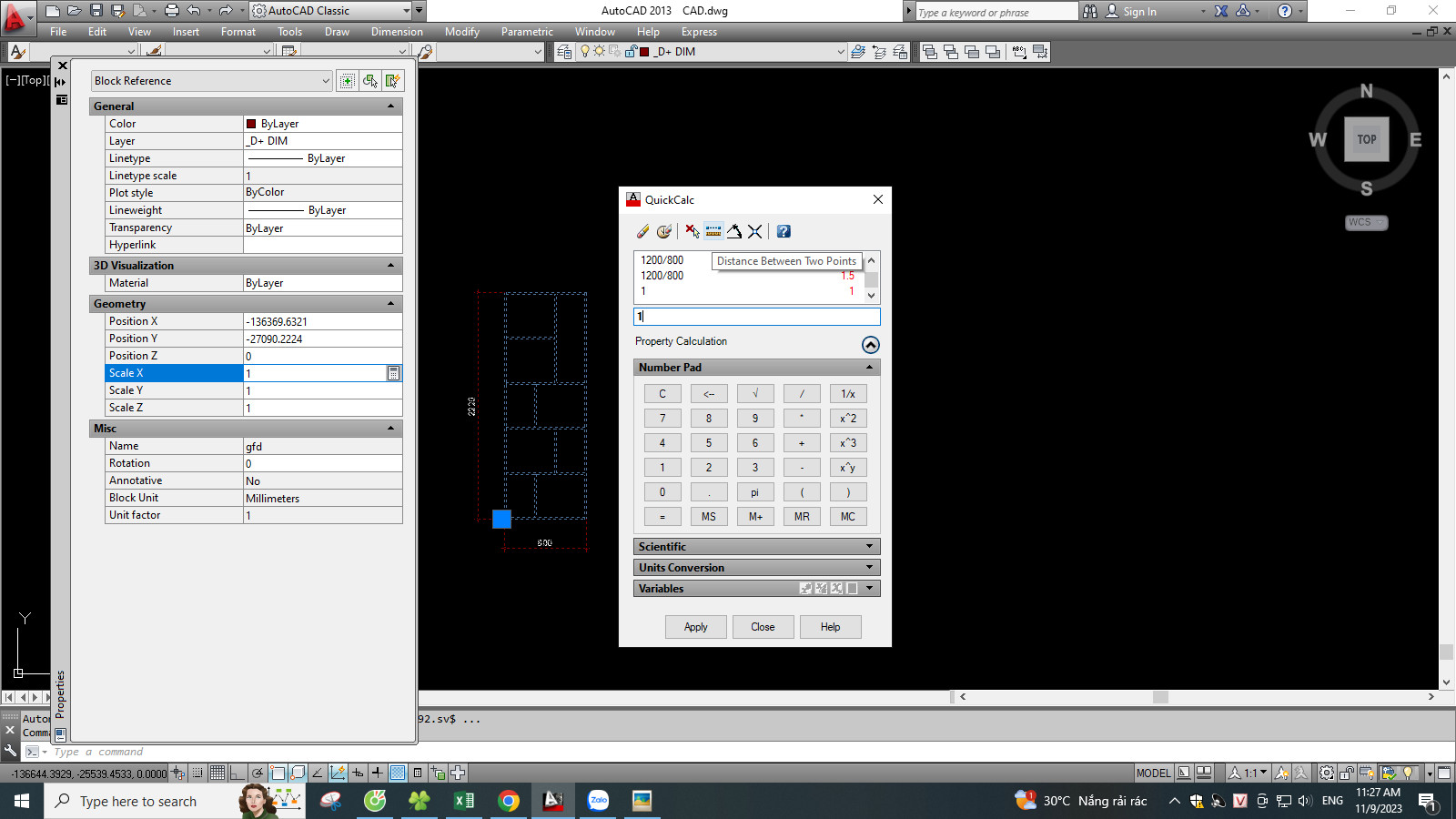Viewport: 1456px width, 819px height.
Task: Click the Layer Properties Manager icon
Action: (x=564, y=52)
